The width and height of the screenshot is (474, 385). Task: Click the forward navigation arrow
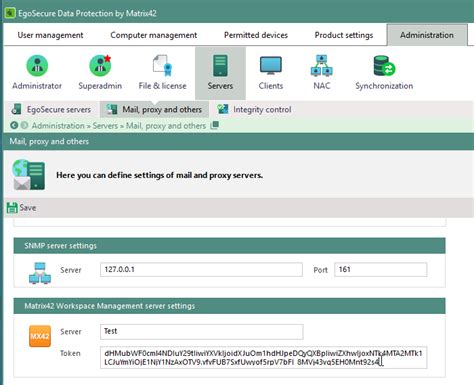(x=24, y=126)
